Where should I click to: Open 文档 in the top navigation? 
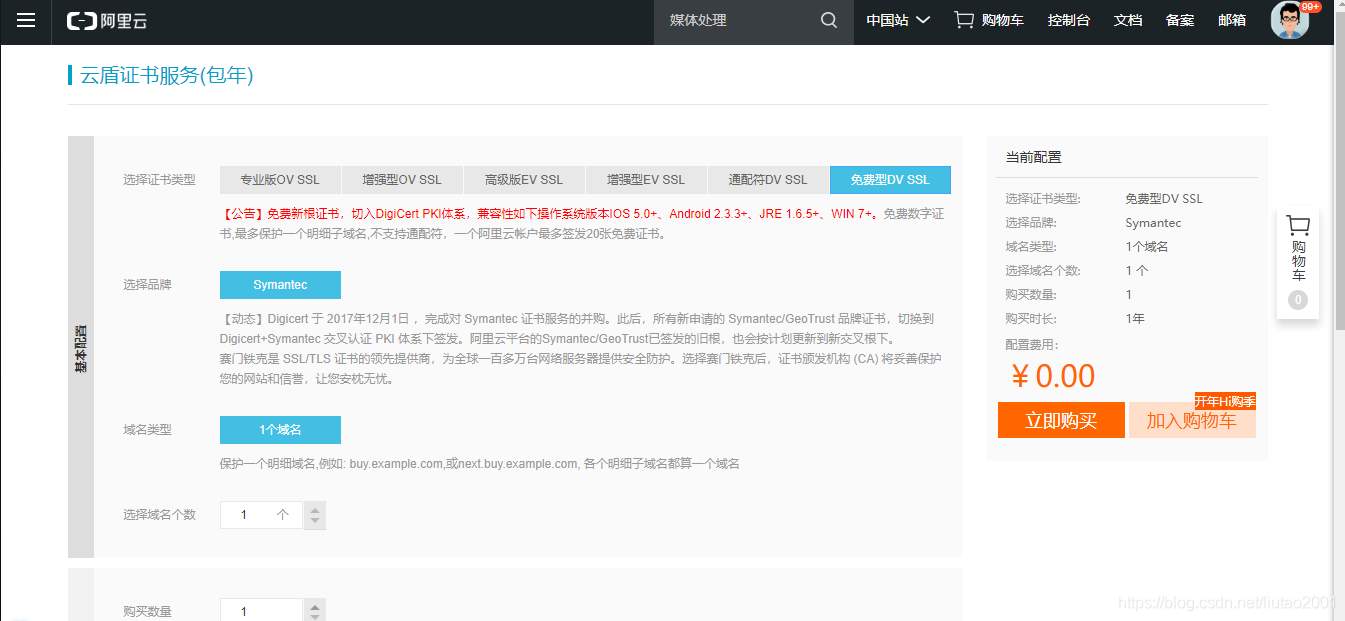point(1128,21)
